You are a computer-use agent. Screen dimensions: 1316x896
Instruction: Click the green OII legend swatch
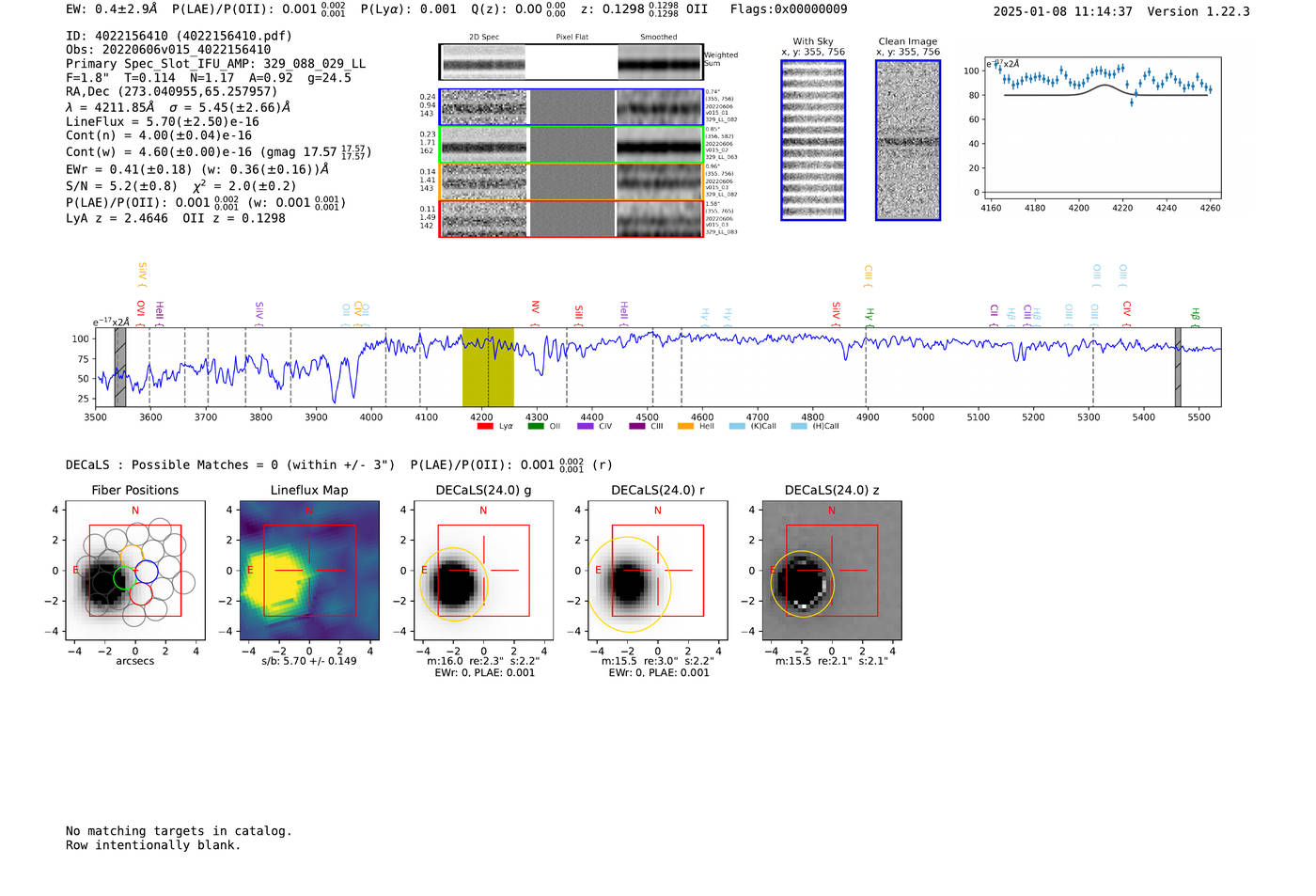536,426
